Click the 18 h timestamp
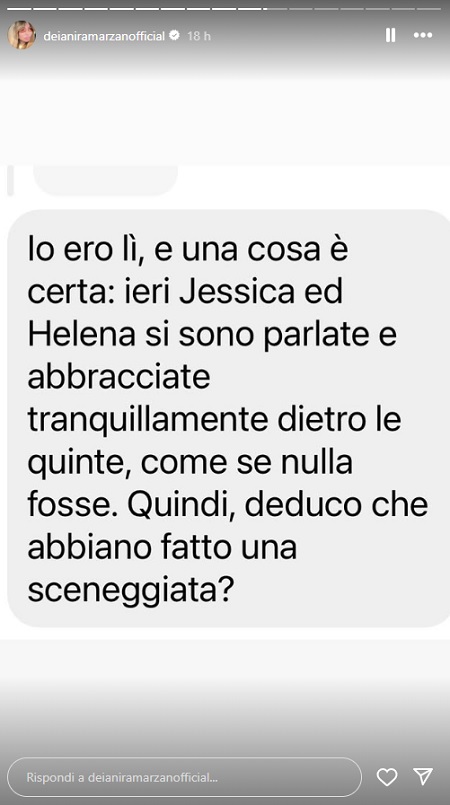 tap(199, 36)
